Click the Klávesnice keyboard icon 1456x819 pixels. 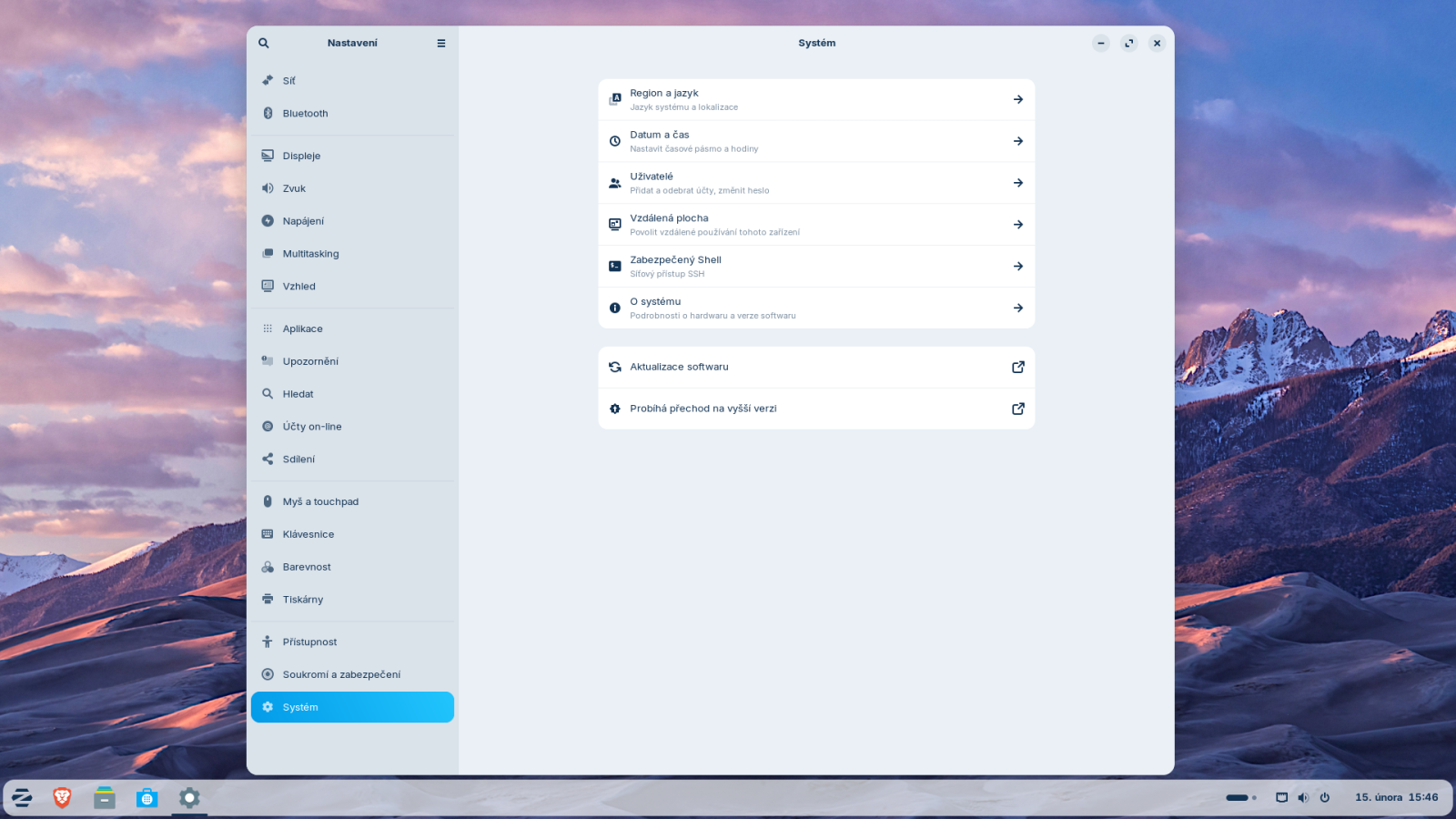pyautogui.click(x=268, y=534)
